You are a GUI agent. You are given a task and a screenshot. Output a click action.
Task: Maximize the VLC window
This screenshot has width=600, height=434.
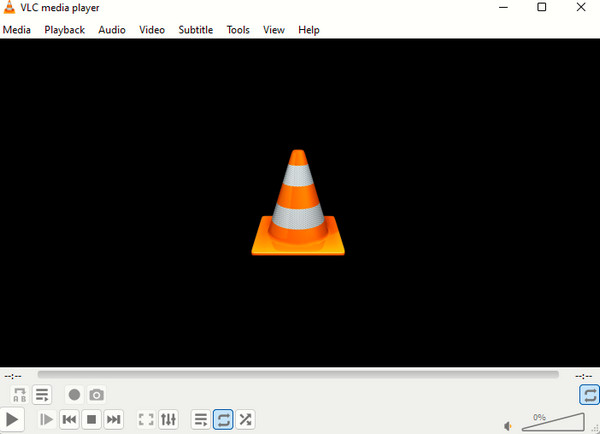[542, 7]
